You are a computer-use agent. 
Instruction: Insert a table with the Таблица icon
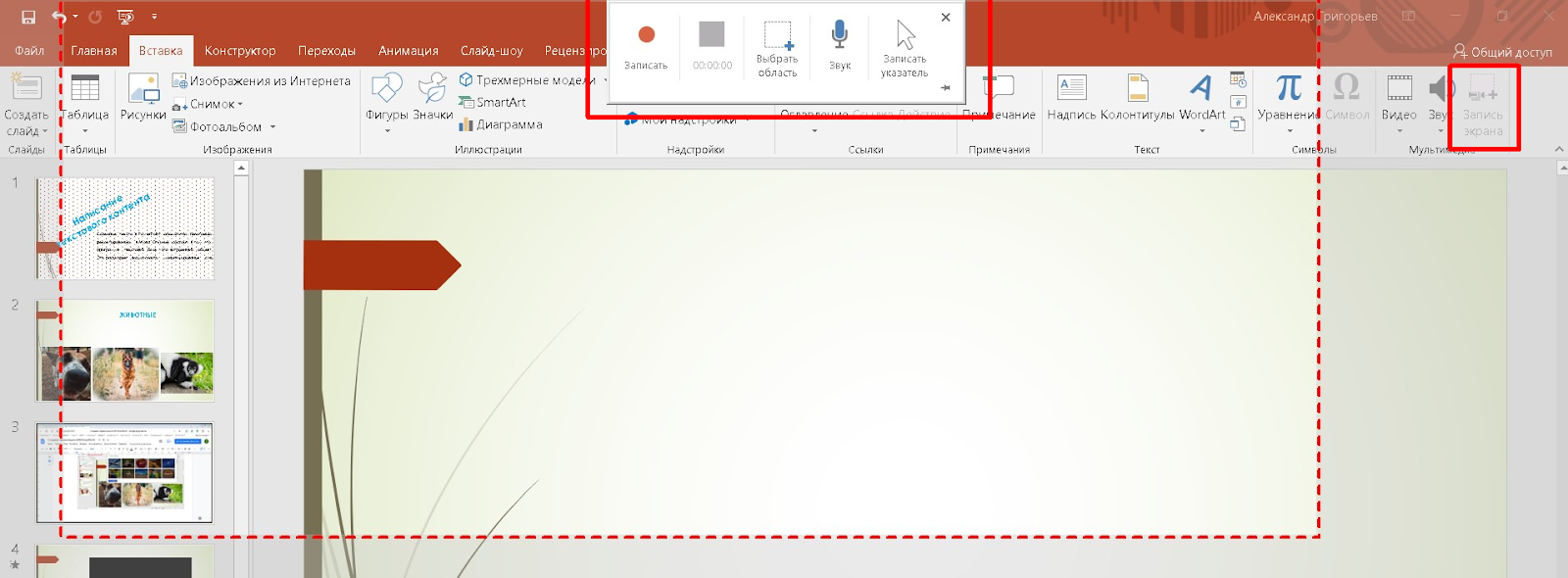(x=85, y=90)
